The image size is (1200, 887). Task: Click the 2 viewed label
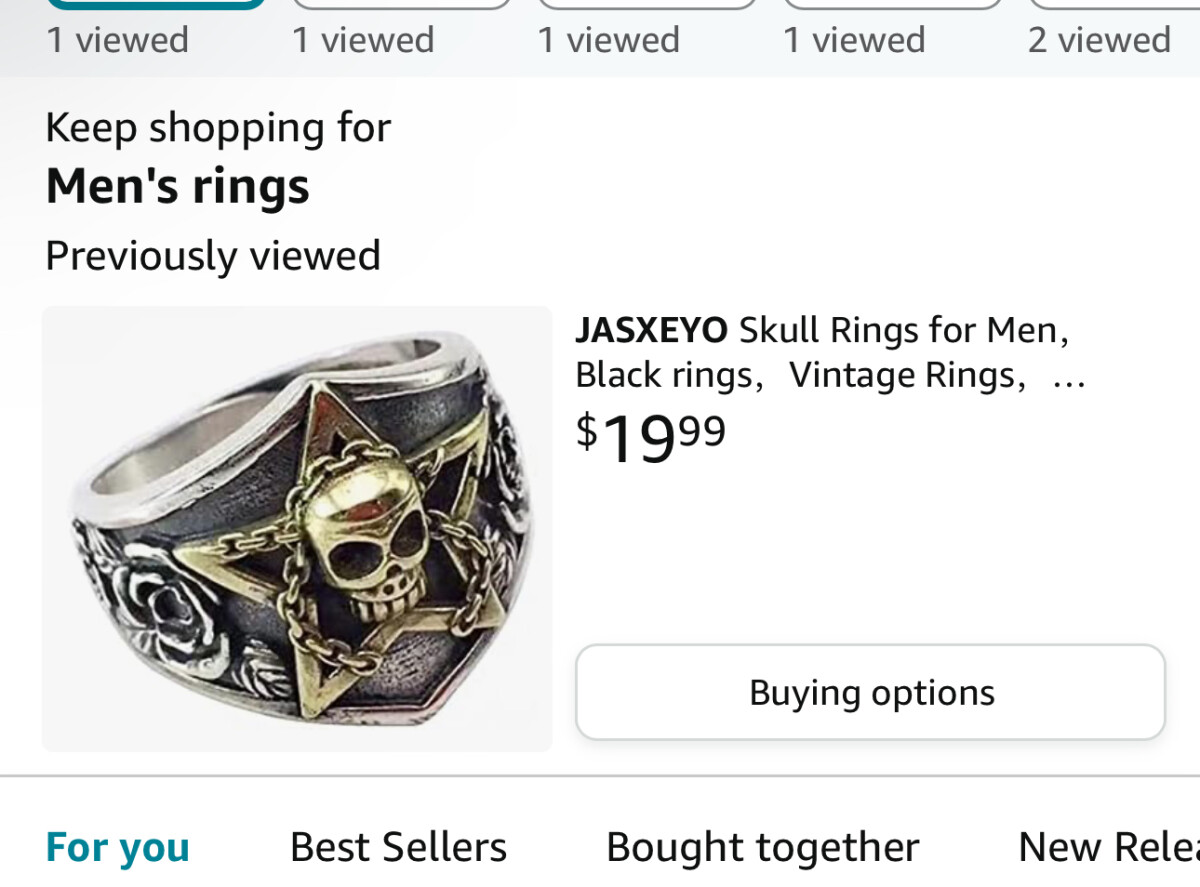pyautogui.click(x=1098, y=40)
